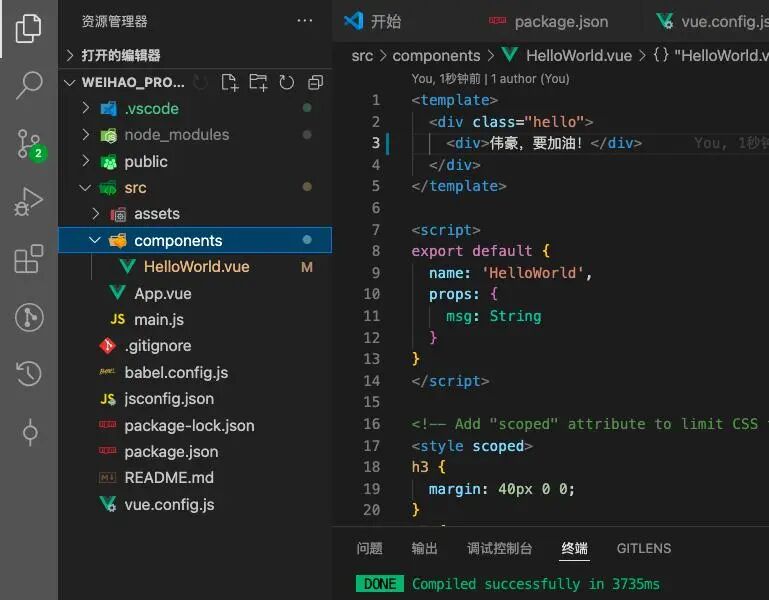This screenshot has height=600, width=769.
Task: Switch to the vue.config.js editor tab
Action: click(x=711, y=21)
